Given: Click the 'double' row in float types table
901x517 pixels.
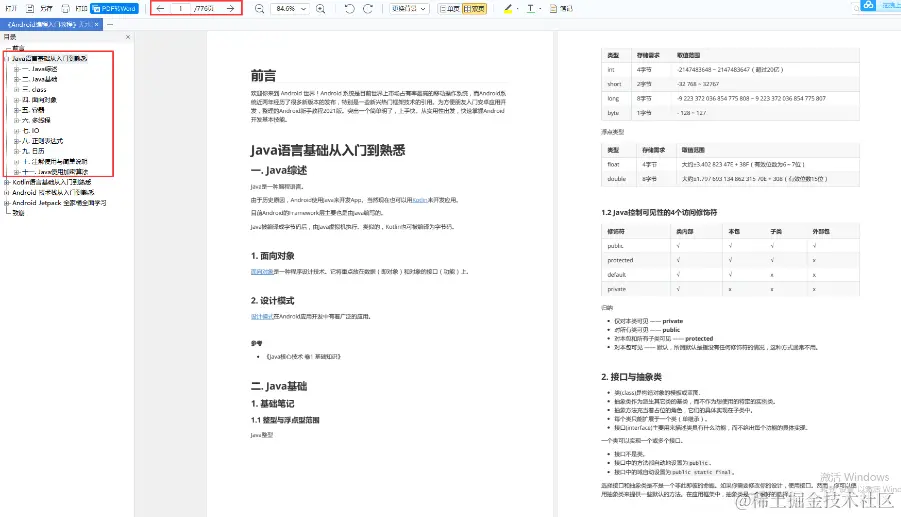Looking at the screenshot, I should coord(730,179).
